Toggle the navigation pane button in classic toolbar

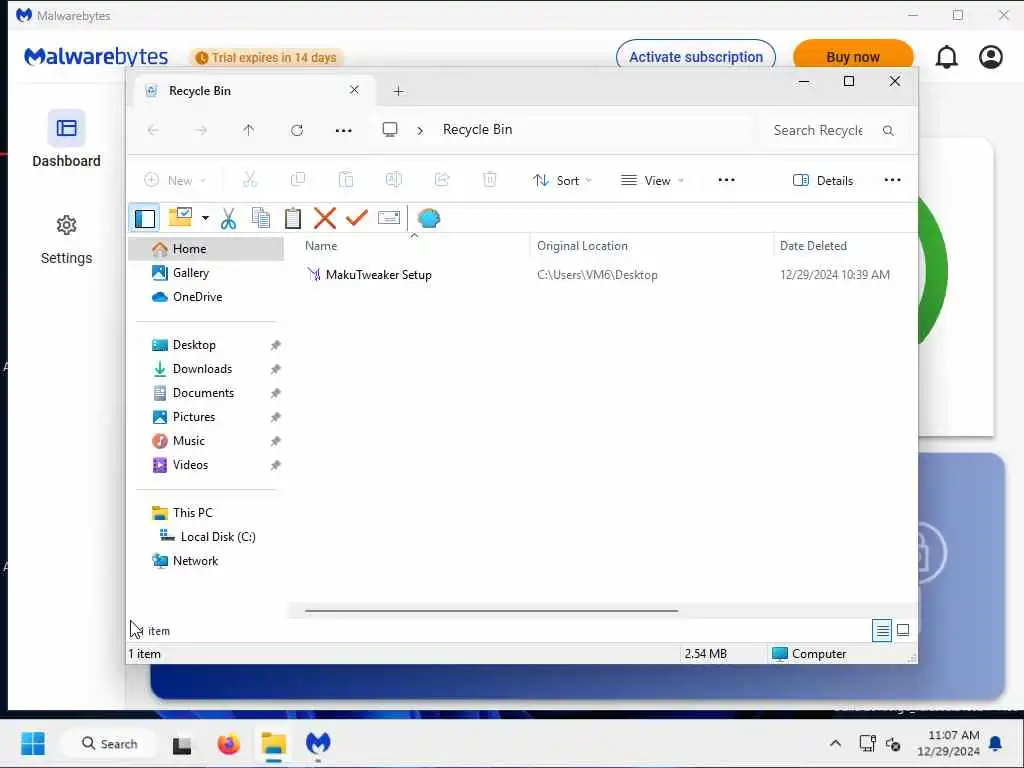pos(144,218)
